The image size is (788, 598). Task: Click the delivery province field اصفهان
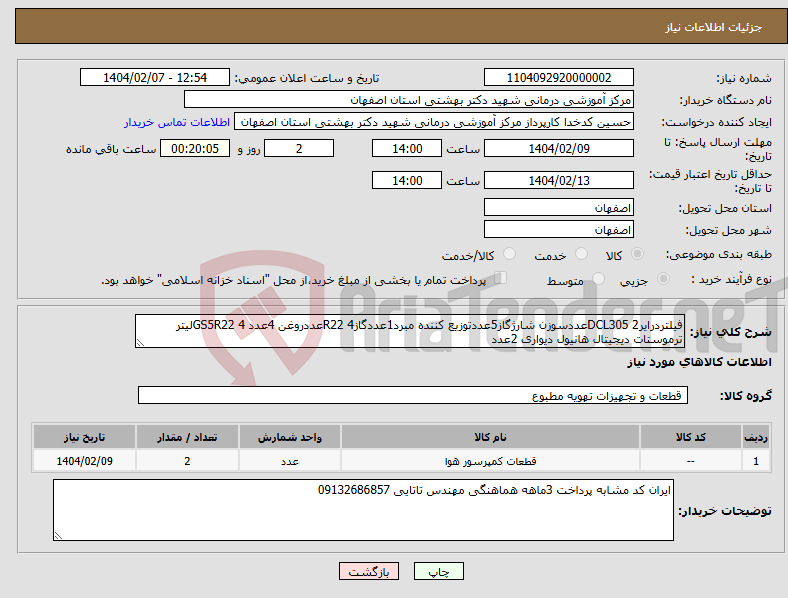click(x=559, y=207)
